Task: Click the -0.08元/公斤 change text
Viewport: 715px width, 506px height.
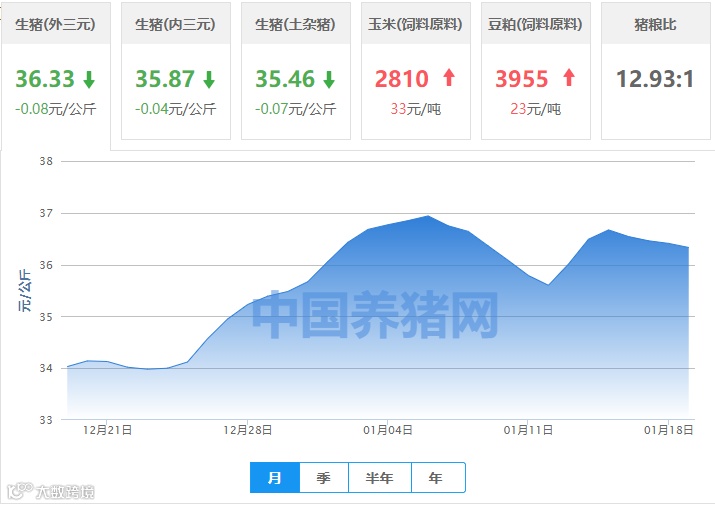Action: coord(56,109)
